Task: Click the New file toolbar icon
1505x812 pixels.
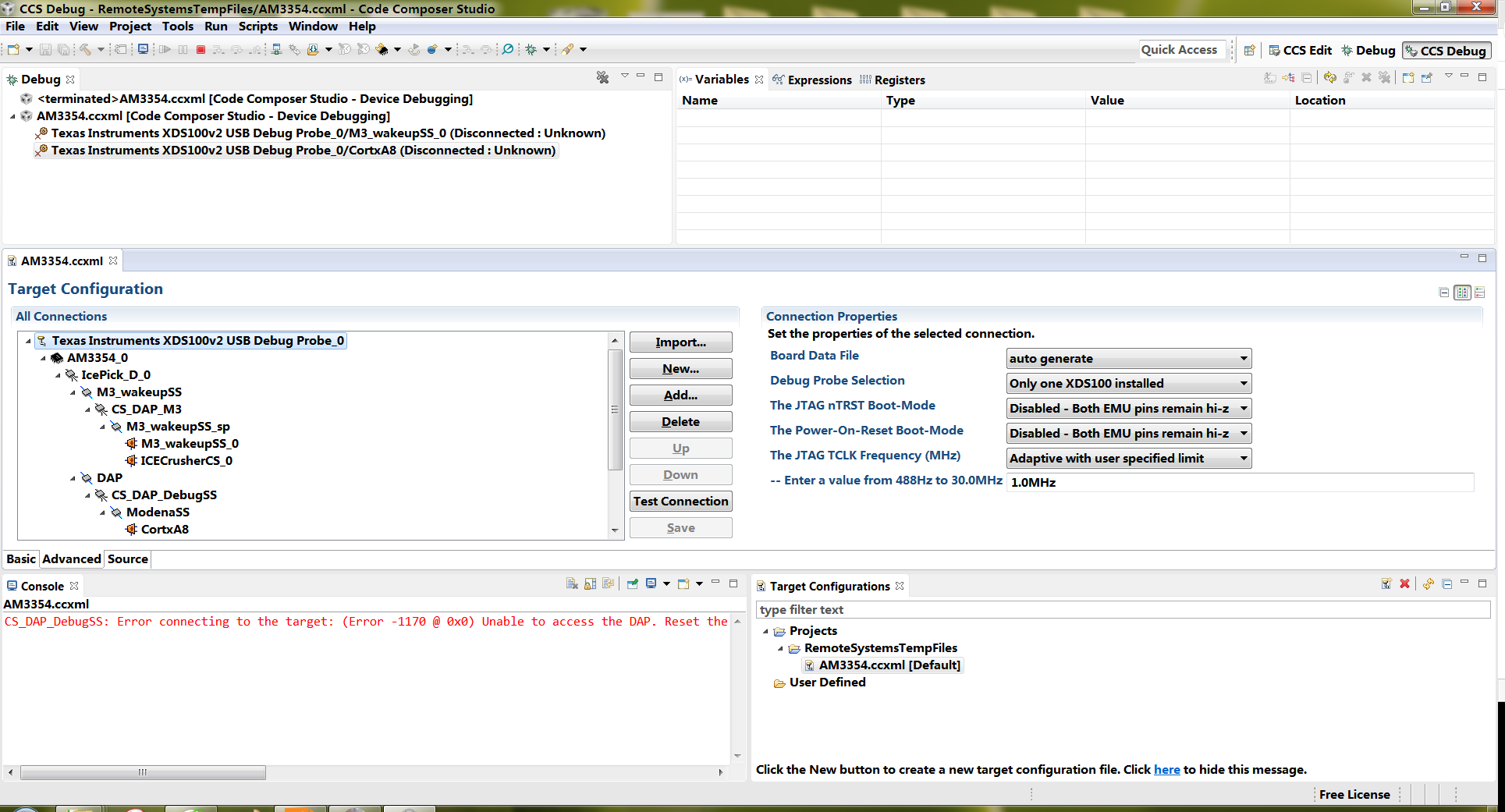Action: tap(13, 49)
